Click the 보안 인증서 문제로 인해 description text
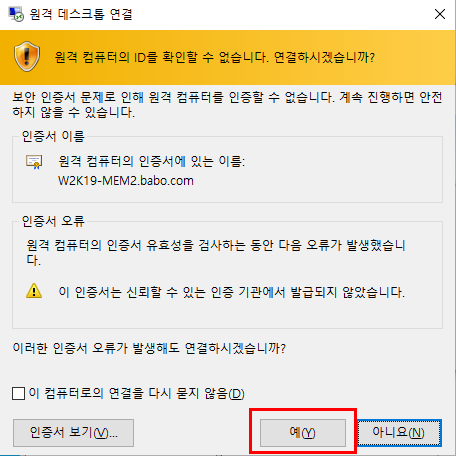This screenshot has height=456, width=456. [x=227, y=105]
